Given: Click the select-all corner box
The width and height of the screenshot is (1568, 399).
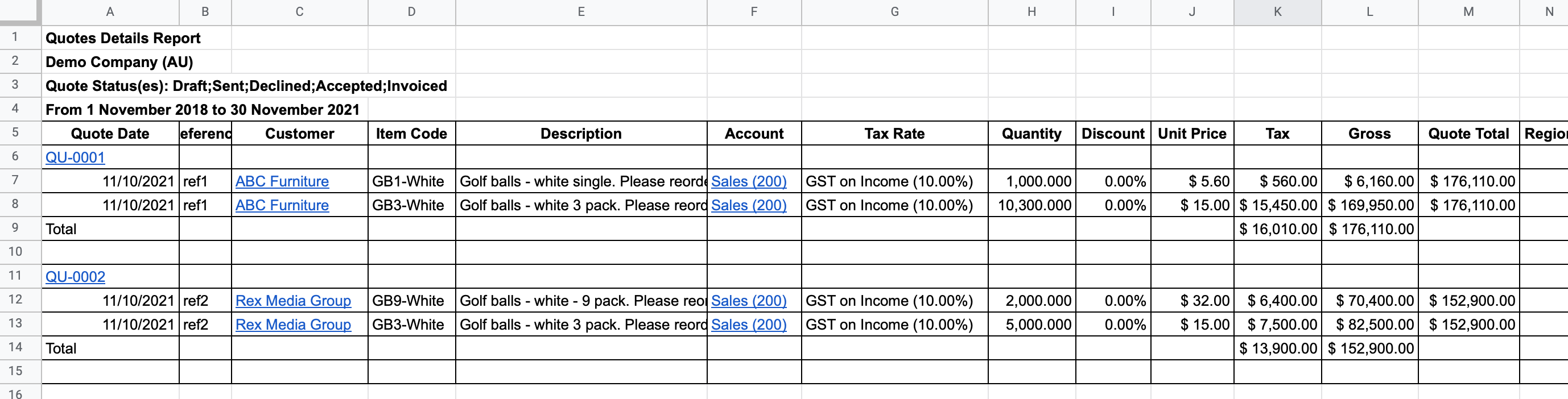Looking at the screenshot, I should (19, 10).
